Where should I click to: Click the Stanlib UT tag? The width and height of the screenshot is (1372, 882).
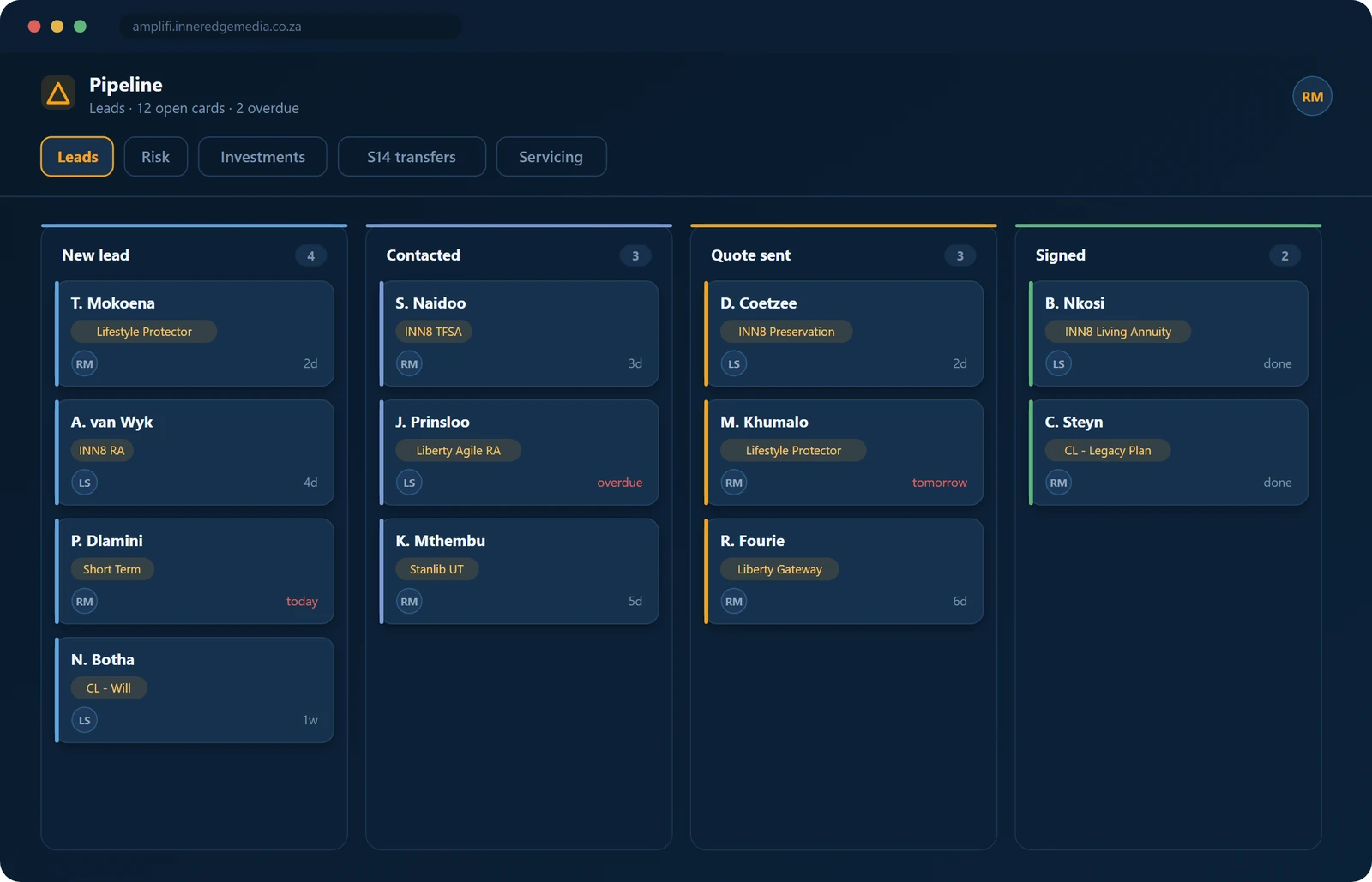coord(436,569)
